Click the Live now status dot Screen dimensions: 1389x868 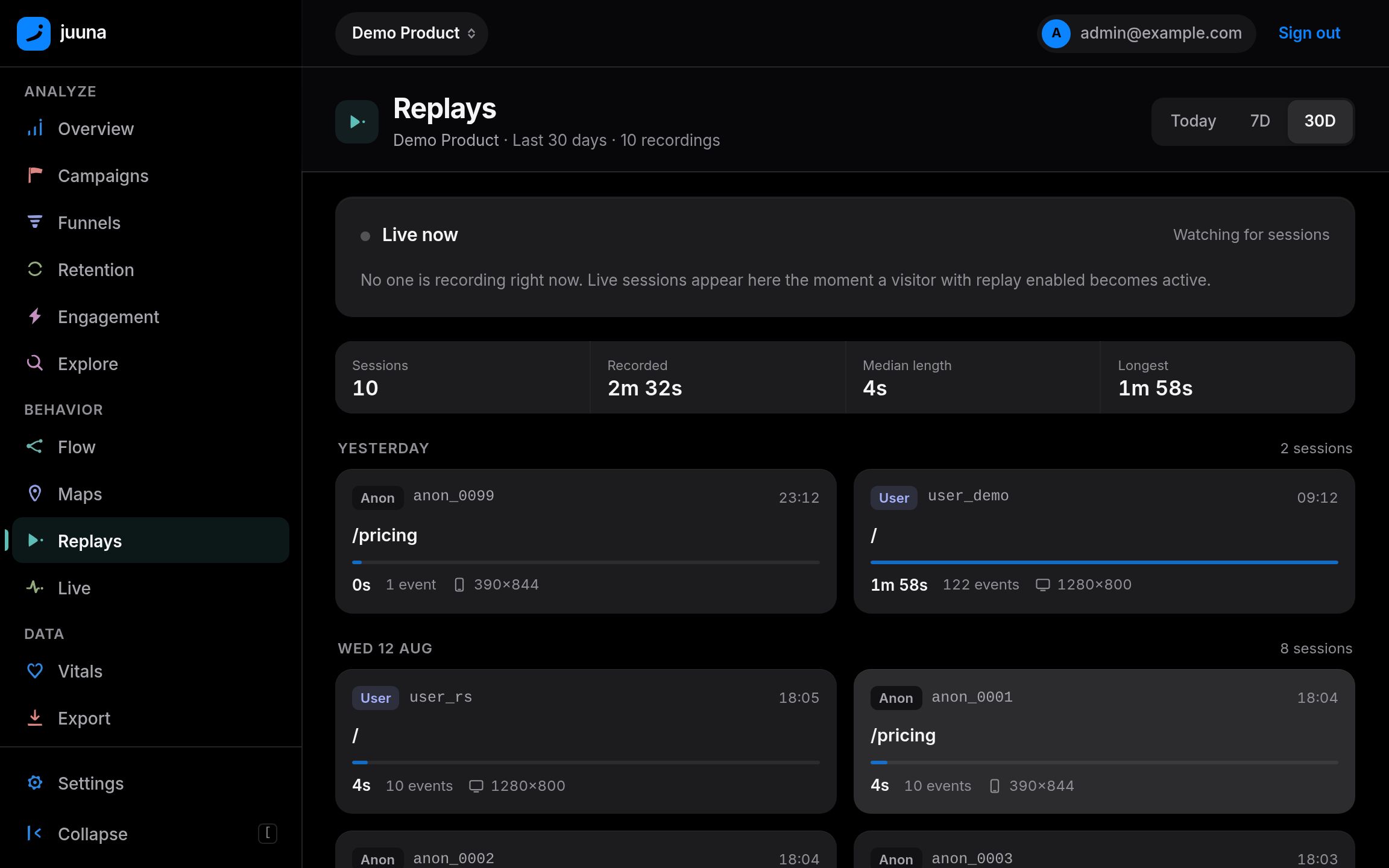coord(365,236)
